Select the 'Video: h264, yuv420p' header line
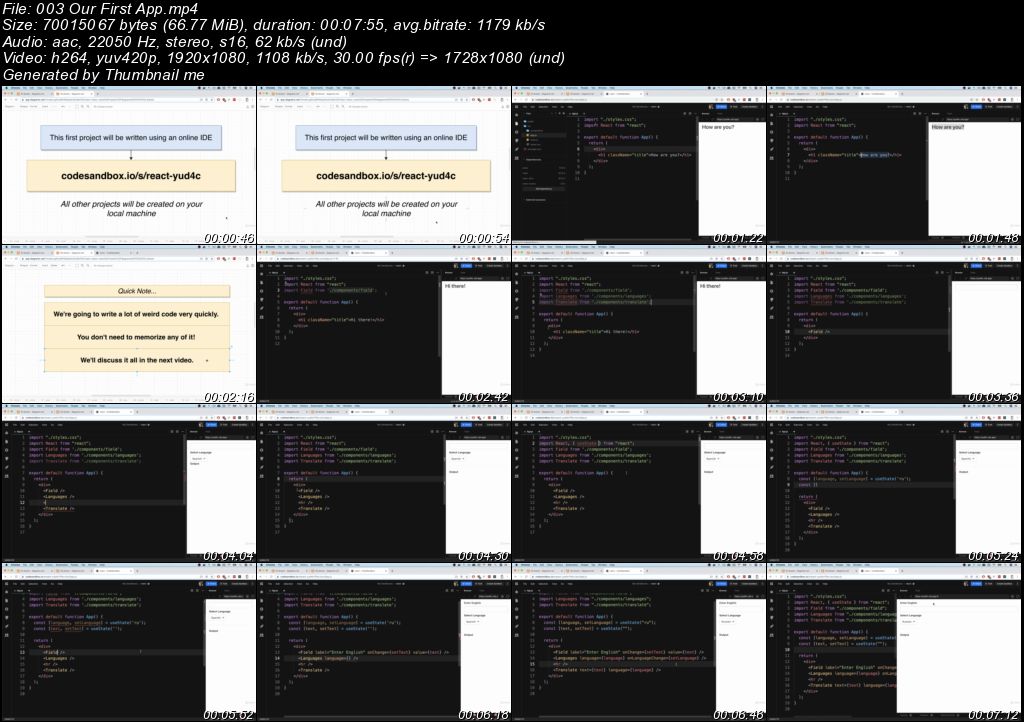Screen dimensions: 1024x722 (x=283, y=57)
